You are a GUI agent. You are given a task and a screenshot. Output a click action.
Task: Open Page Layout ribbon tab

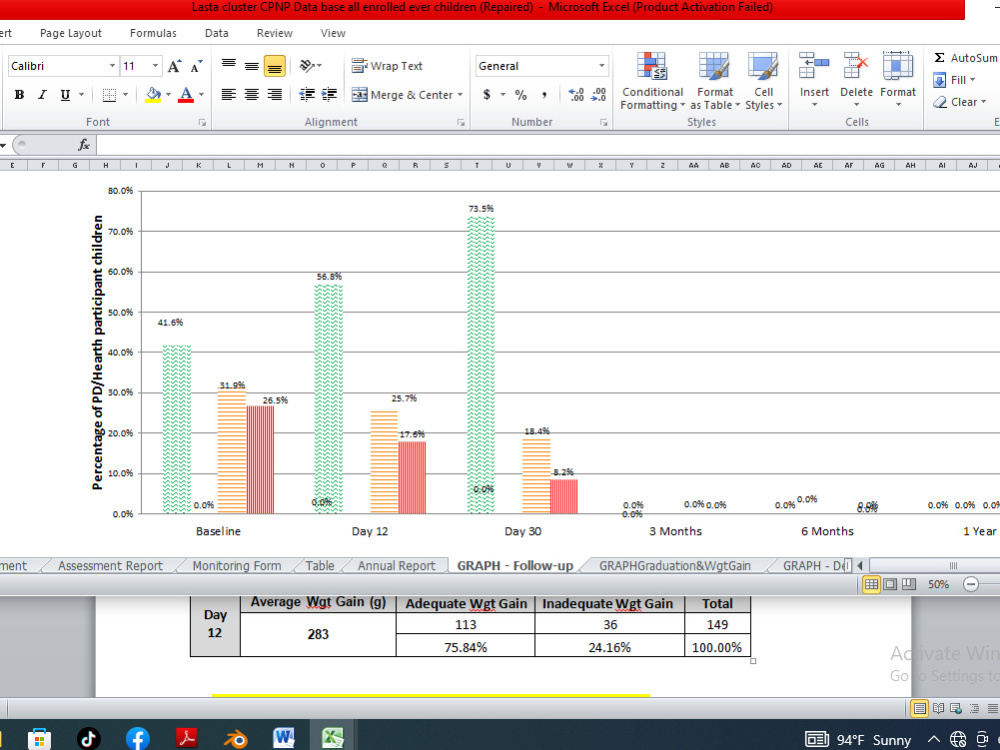70,33
